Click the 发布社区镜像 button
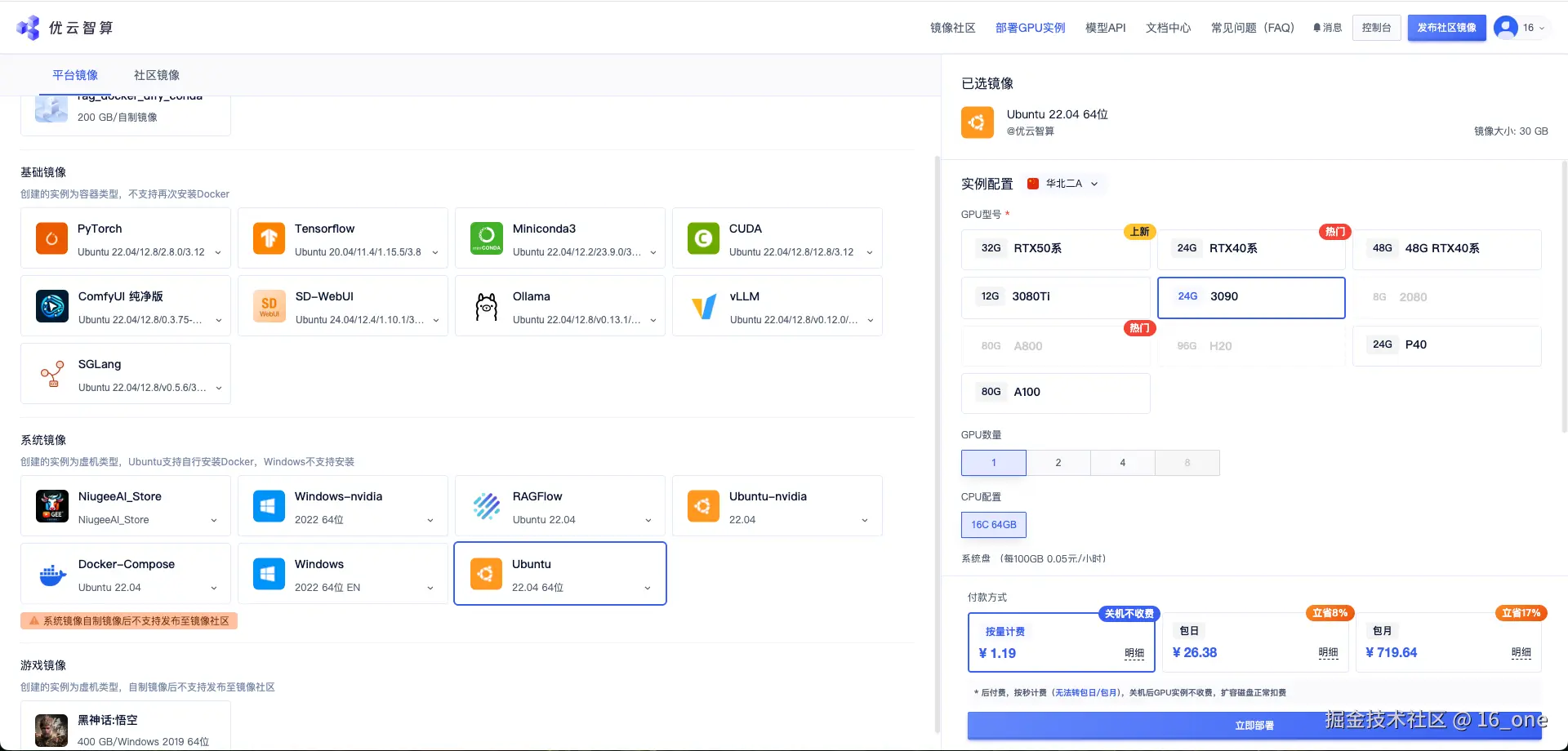Screen dimensions: 1568x751 point(1446,28)
